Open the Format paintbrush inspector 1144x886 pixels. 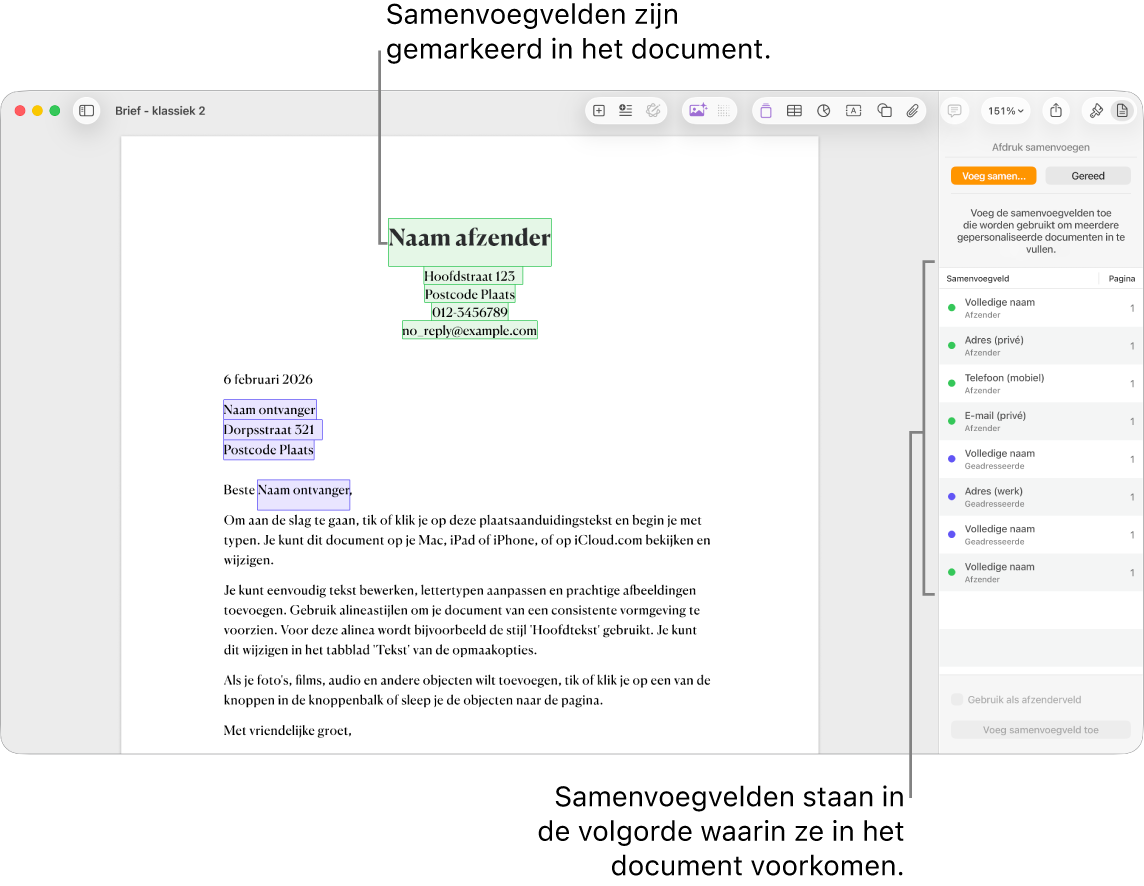coord(1096,111)
